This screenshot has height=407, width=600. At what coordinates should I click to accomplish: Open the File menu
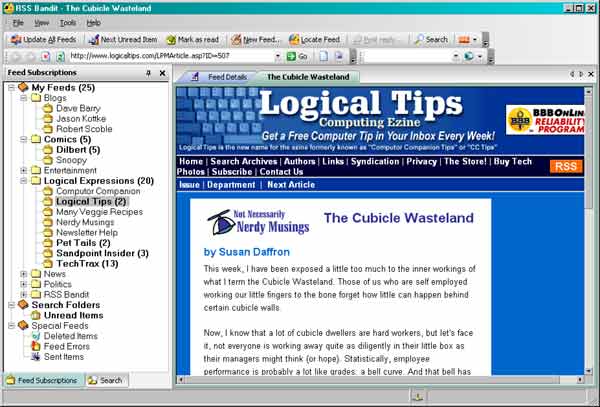tap(18, 23)
